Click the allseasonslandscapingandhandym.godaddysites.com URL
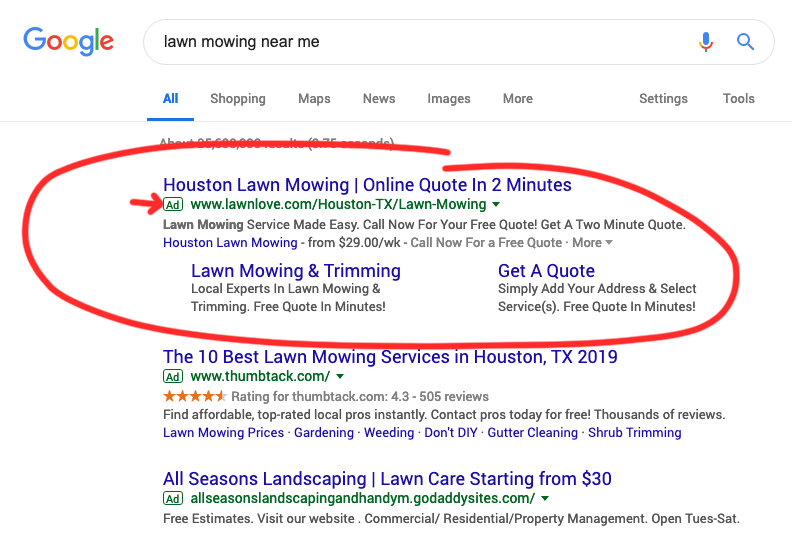The image size is (792, 551). tap(362, 498)
